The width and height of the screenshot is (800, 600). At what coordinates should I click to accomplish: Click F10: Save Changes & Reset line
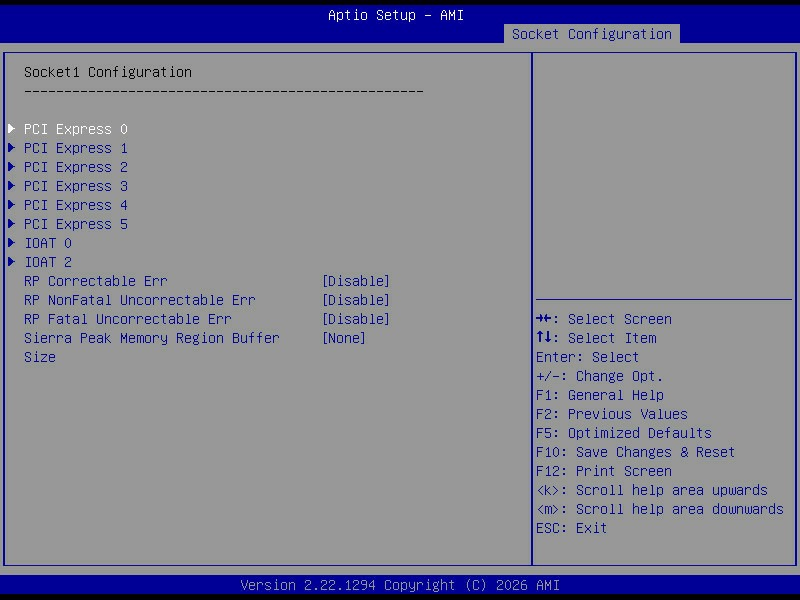635,452
